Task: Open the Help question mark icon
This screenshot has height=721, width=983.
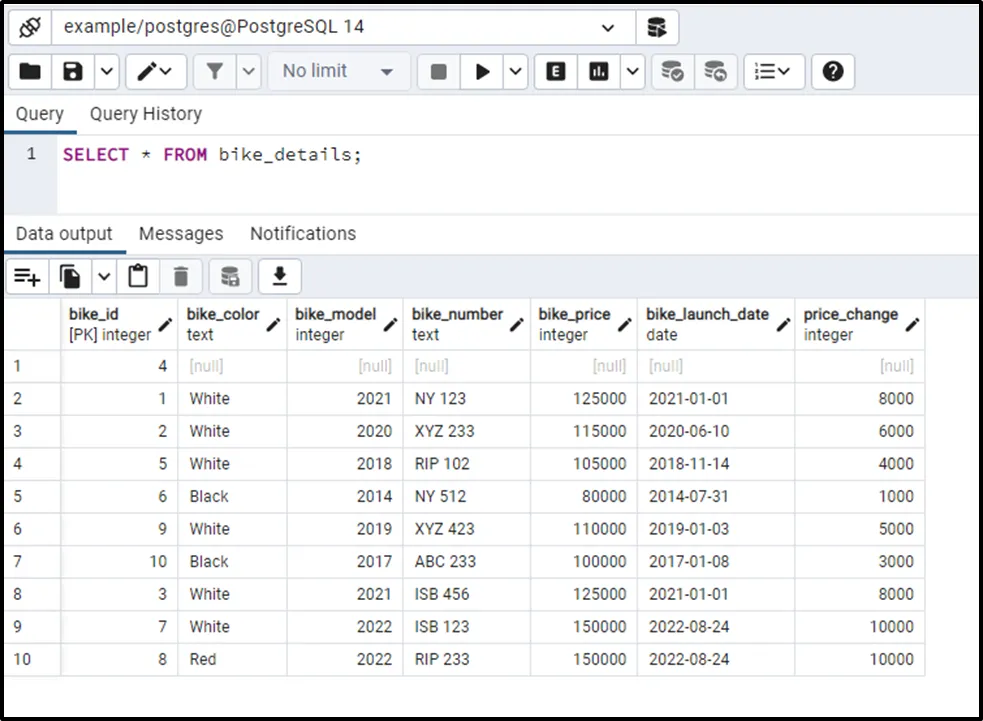Action: [x=832, y=71]
